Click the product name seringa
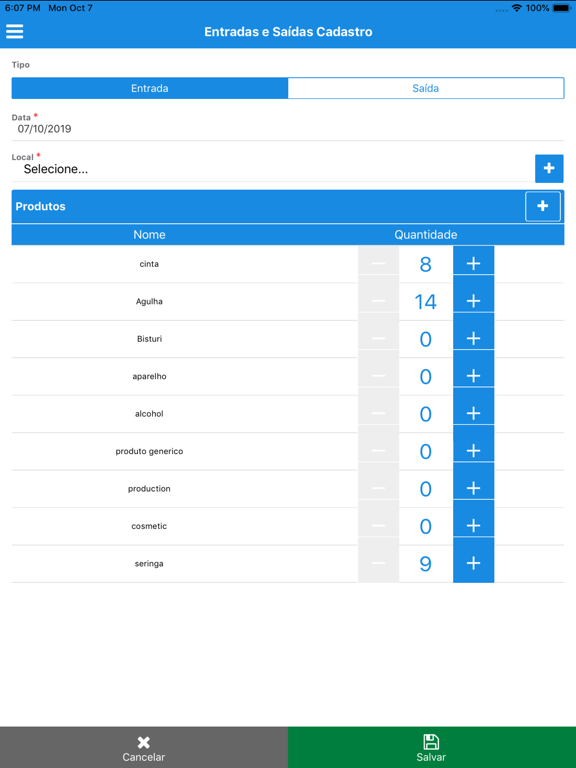 (x=149, y=564)
